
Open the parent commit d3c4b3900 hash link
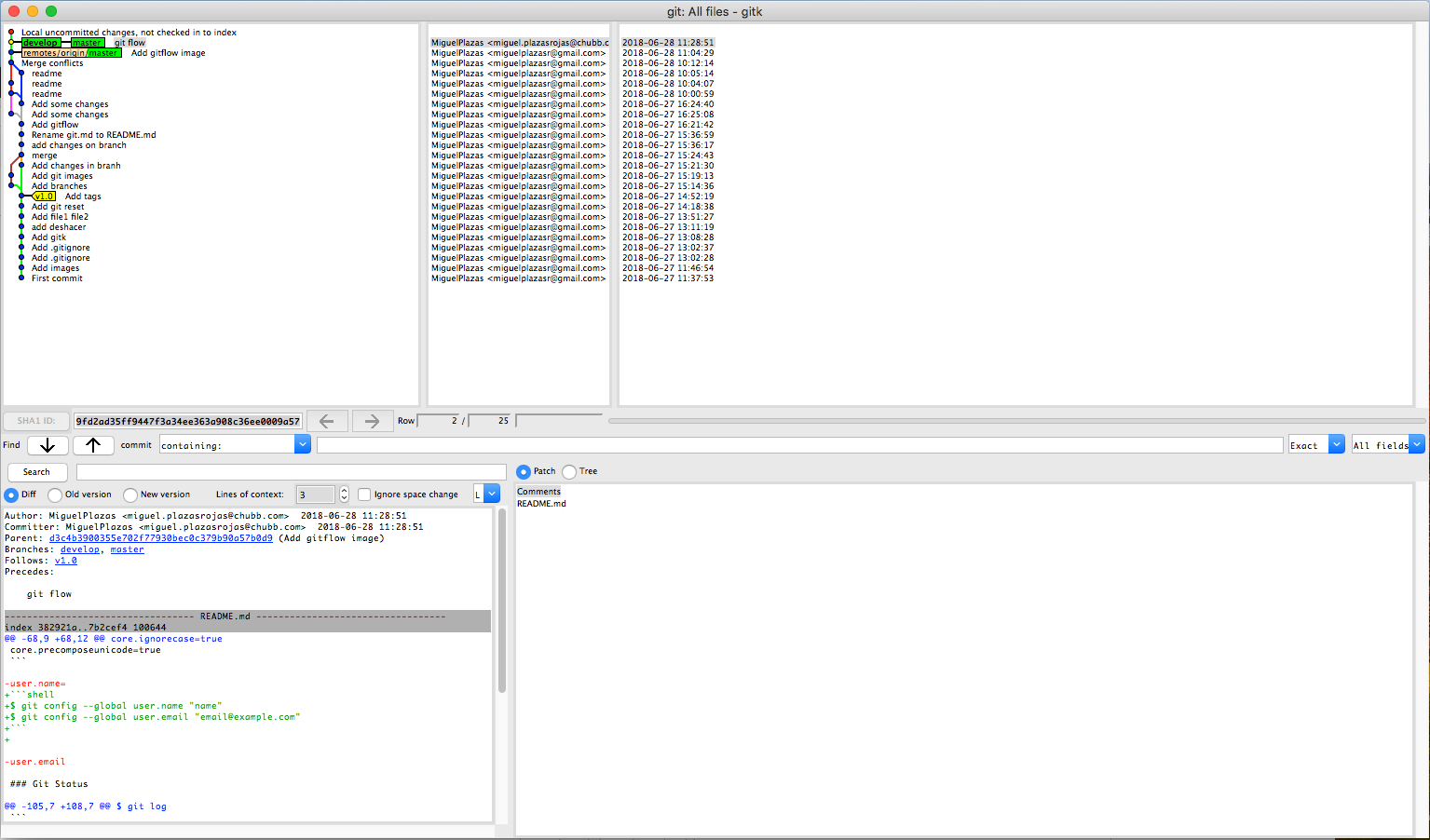tap(161, 538)
